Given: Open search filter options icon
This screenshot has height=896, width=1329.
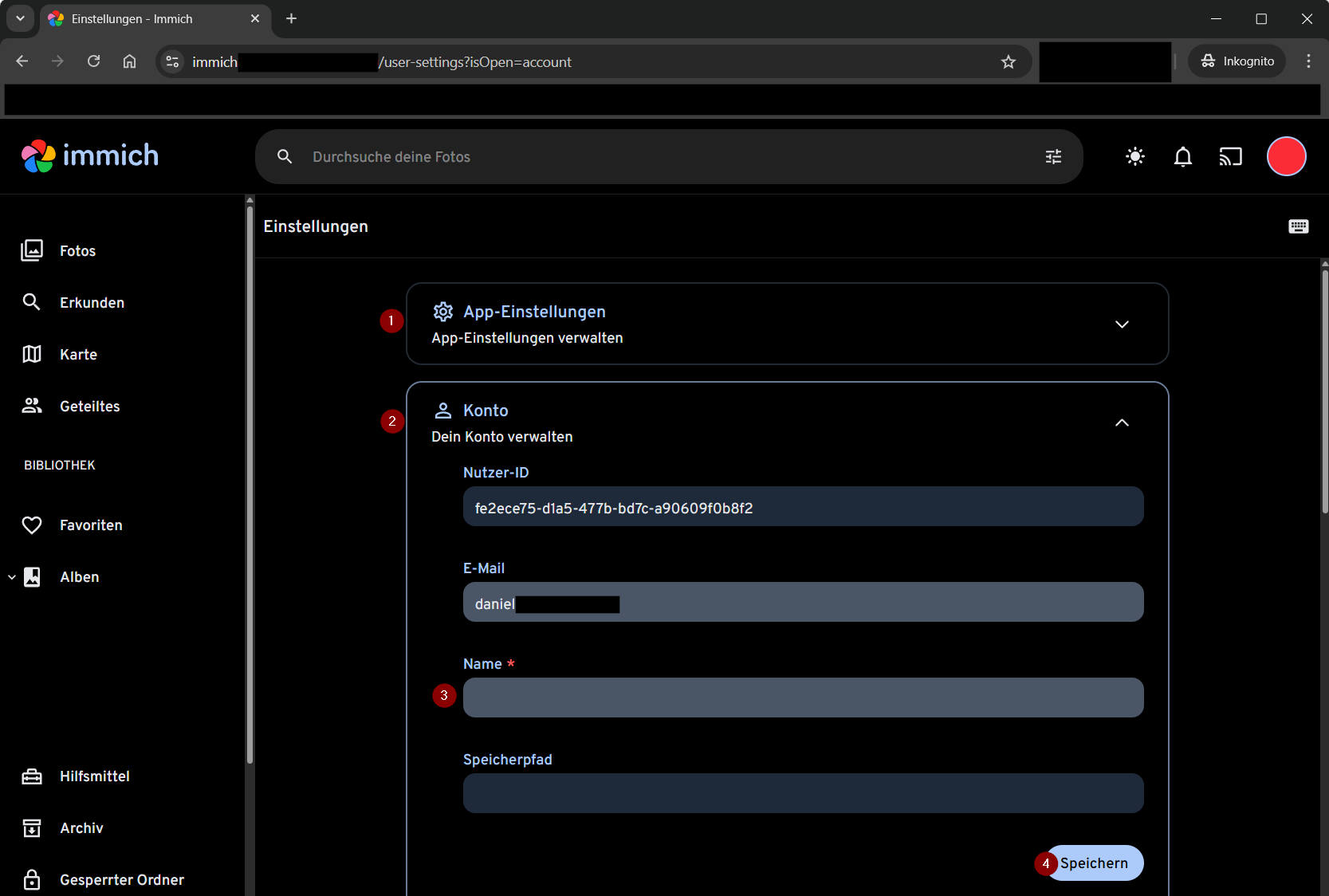Looking at the screenshot, I should tap(1053, 157).
